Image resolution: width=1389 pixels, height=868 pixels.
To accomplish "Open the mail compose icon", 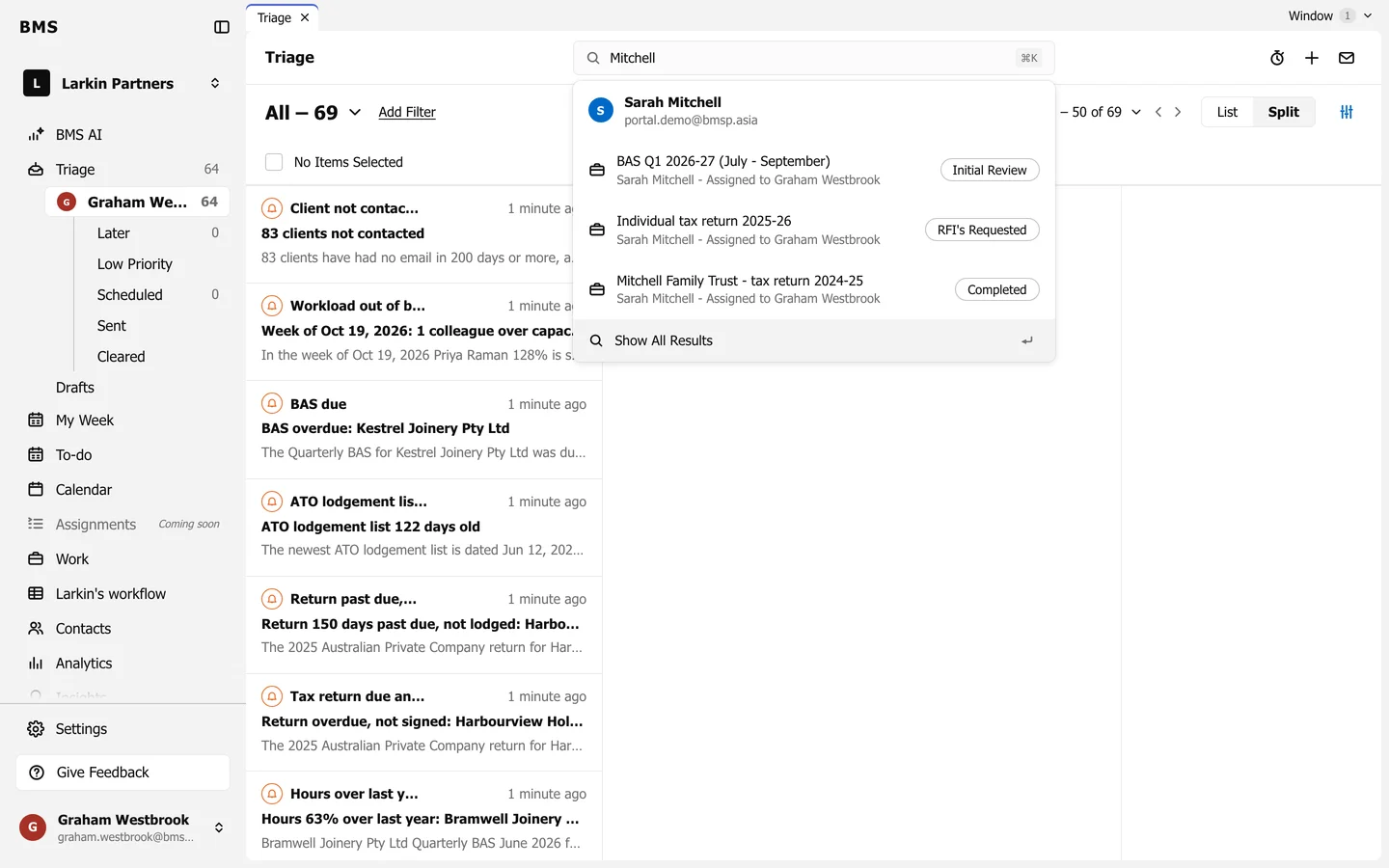I will point(1347,58).
